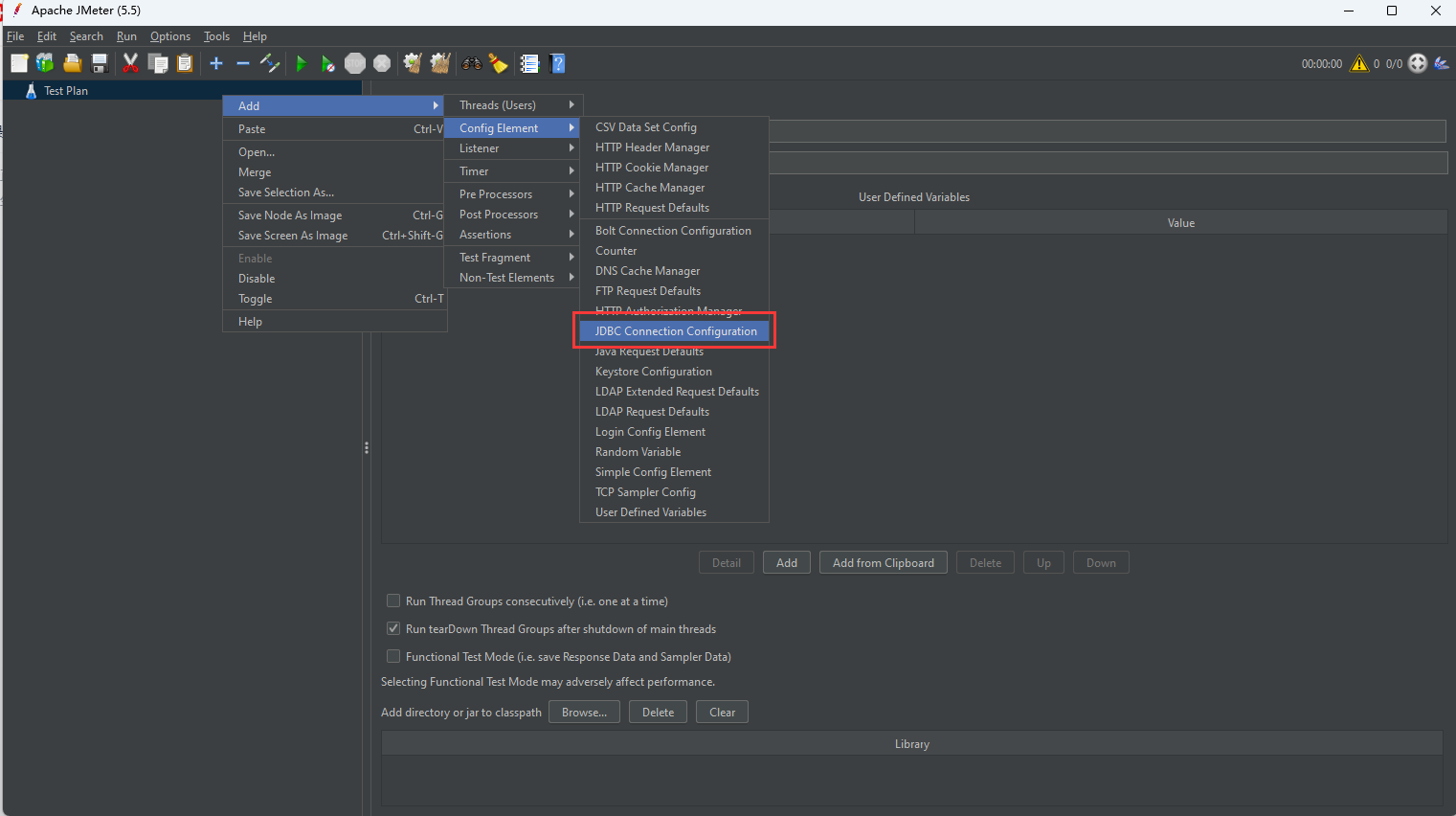Collapse all nodes with the minus icon
The width and height of the screenshot is (1456, 816).
(x=243, y=63)
